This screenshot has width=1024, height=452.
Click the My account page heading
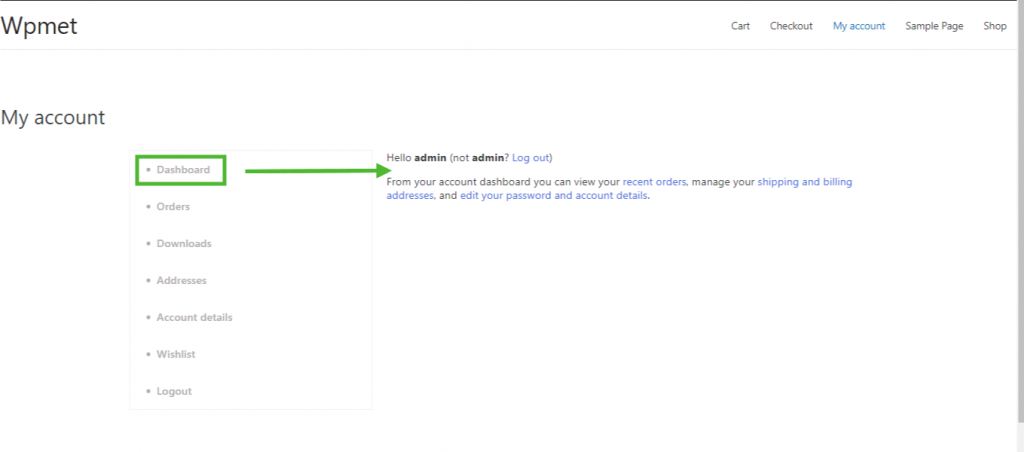pyautogui.click(x=53, y=118)
